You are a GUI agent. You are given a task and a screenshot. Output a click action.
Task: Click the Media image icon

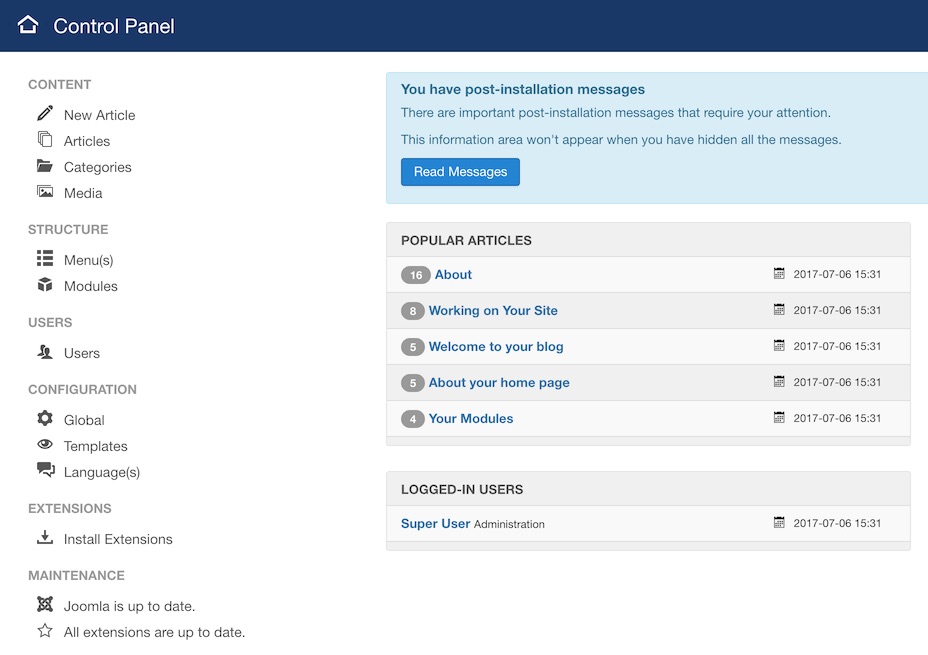(x=45, y=192)
